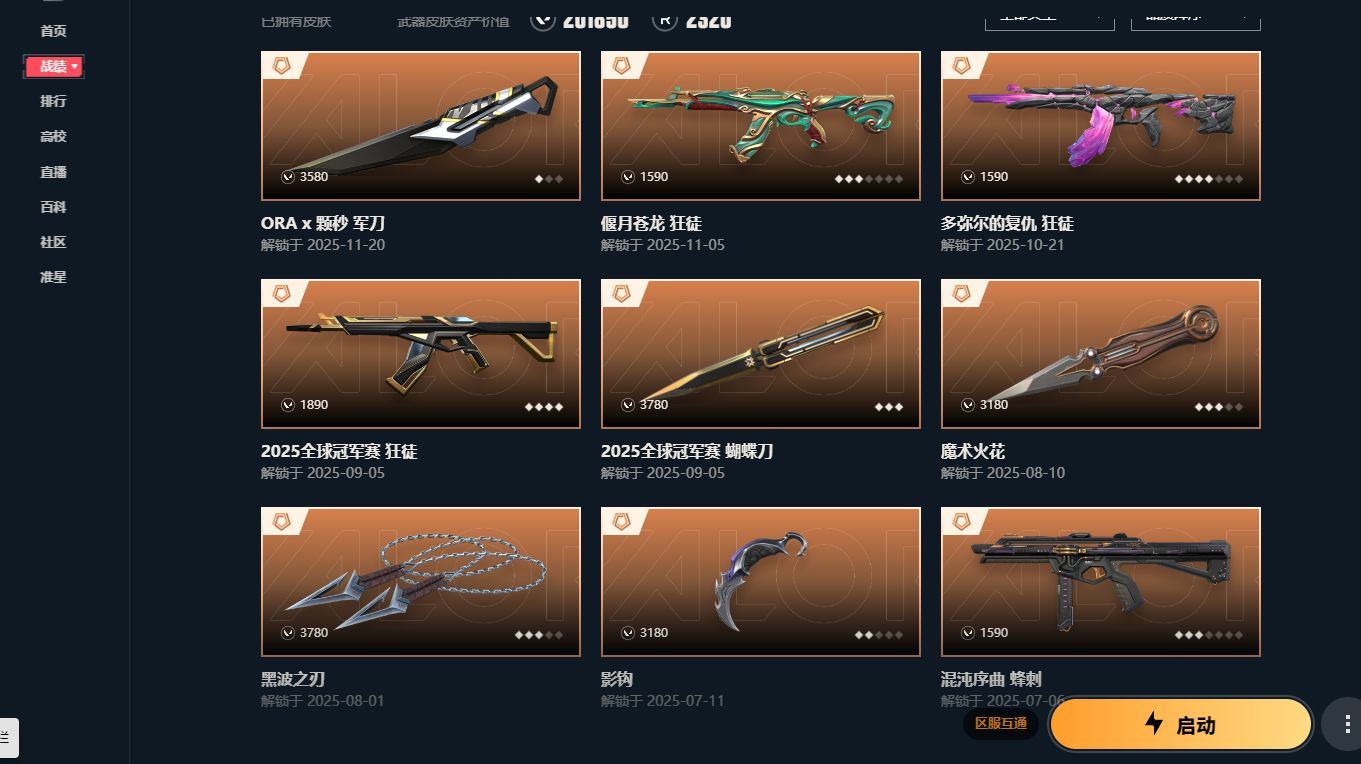The image size is (1361, 764).
Task: Click VP currency icon in asset value header
Action: tap(542, 18)
